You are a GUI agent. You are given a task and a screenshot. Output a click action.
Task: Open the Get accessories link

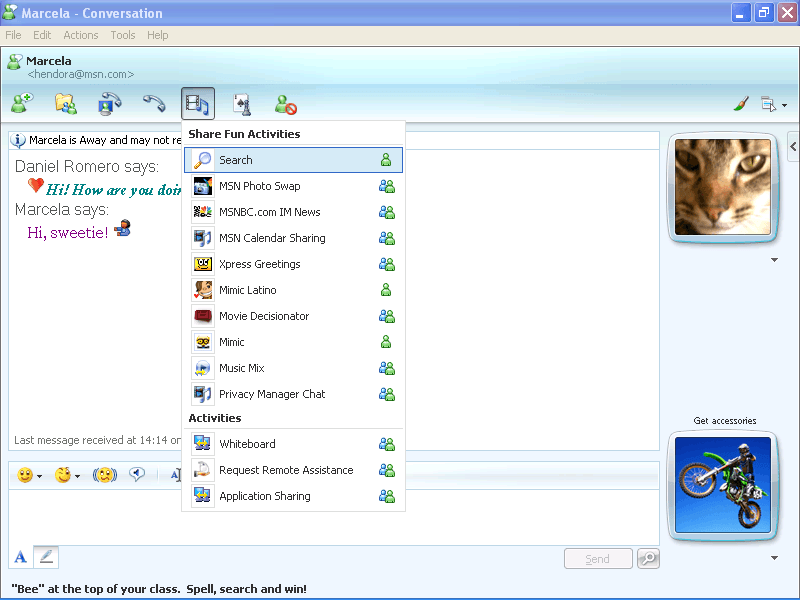tap(723, 420)
